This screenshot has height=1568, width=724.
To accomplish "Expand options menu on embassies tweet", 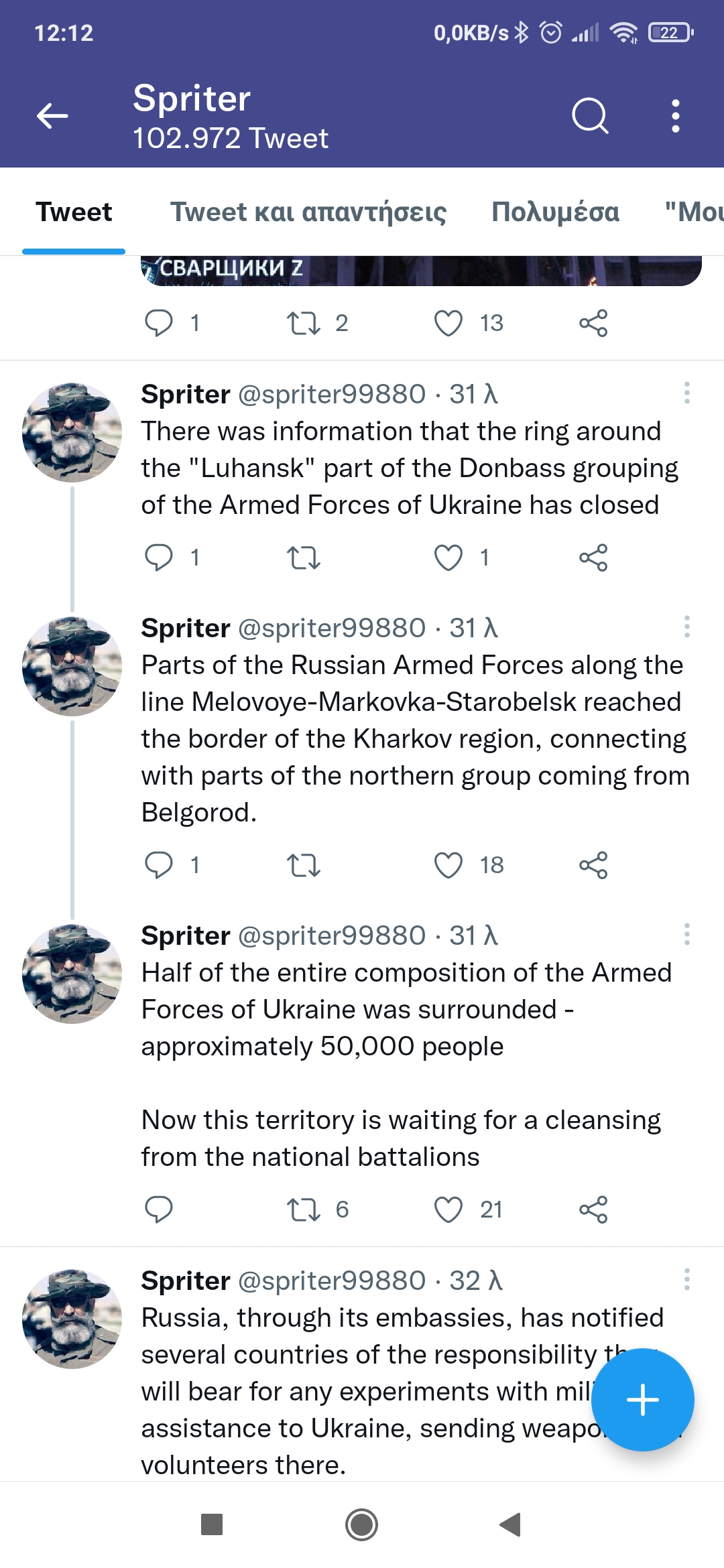I will 686,1280.
